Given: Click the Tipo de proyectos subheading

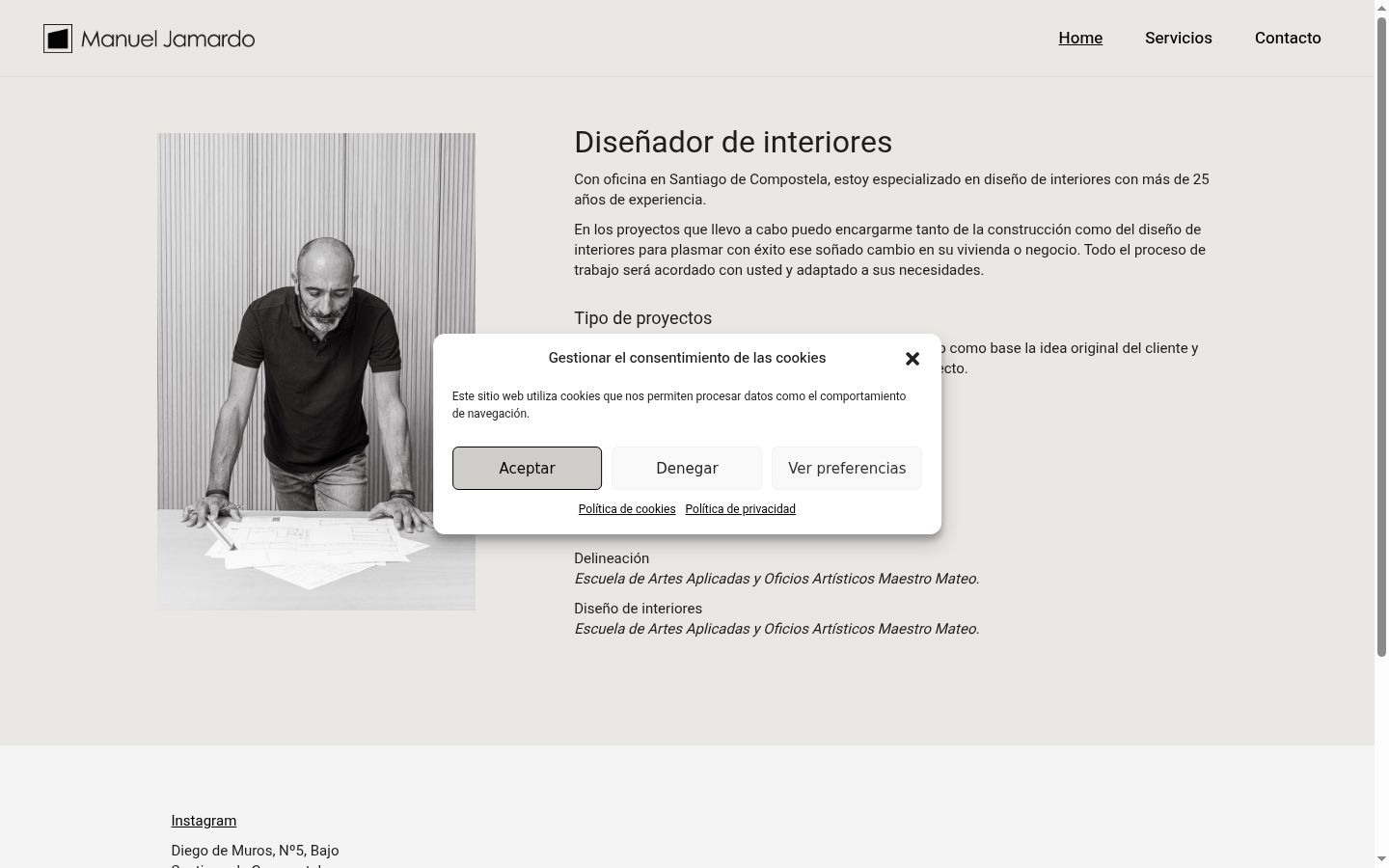Looking at the screenshot, I should (642, 318).
